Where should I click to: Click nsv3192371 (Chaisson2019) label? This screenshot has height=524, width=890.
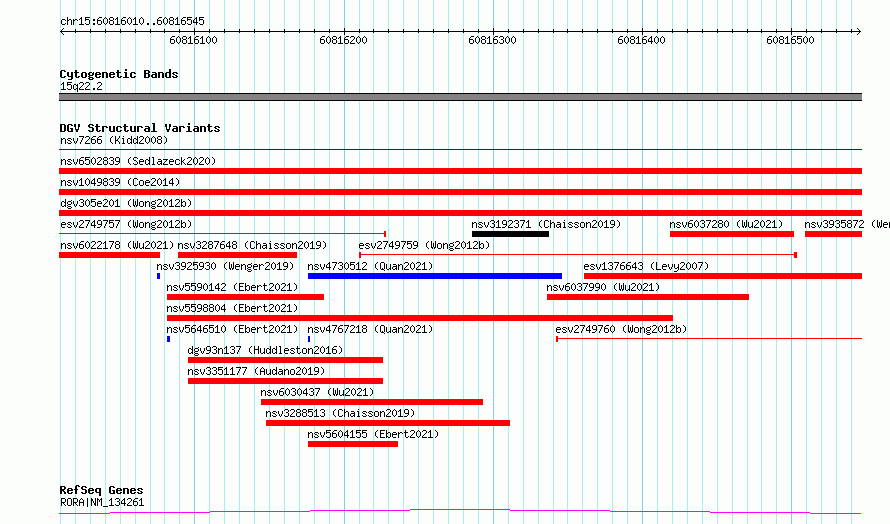[546, 224]
